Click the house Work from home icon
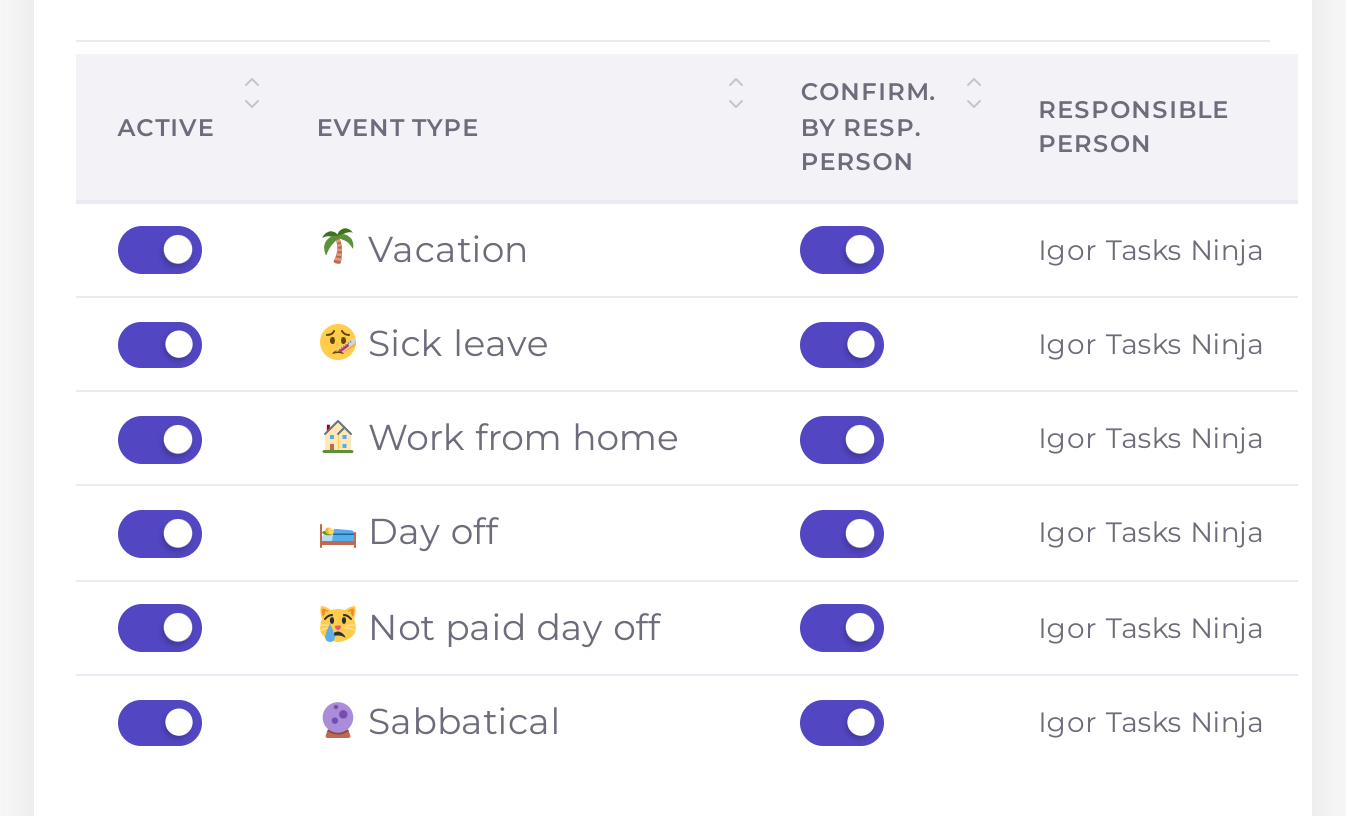This screenshot has height=816, width=1346. [x=338, y=437]
